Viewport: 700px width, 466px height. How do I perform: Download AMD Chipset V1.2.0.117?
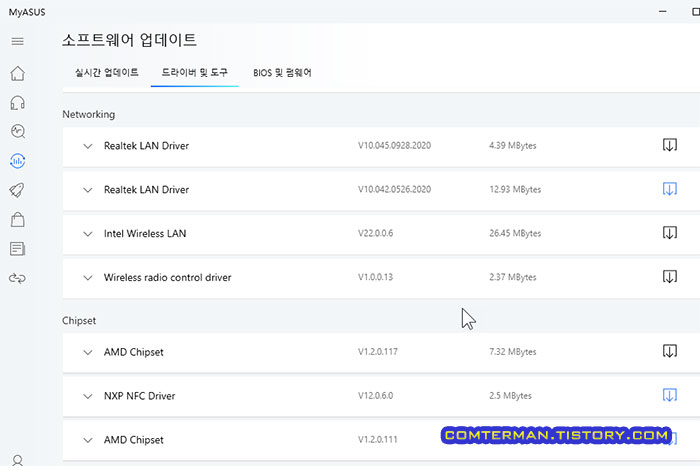coord(670,351)
